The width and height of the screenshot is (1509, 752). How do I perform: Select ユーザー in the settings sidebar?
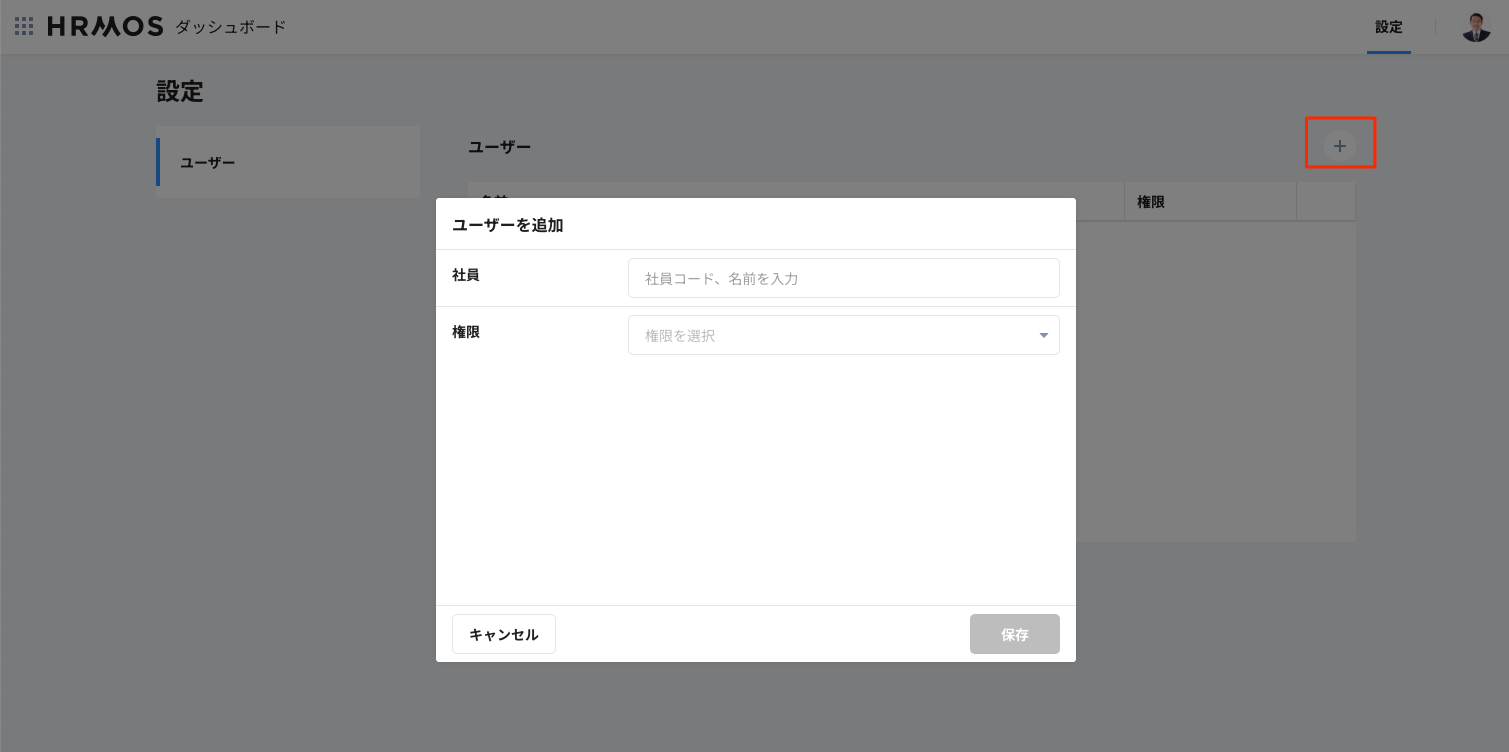(207, 162)
